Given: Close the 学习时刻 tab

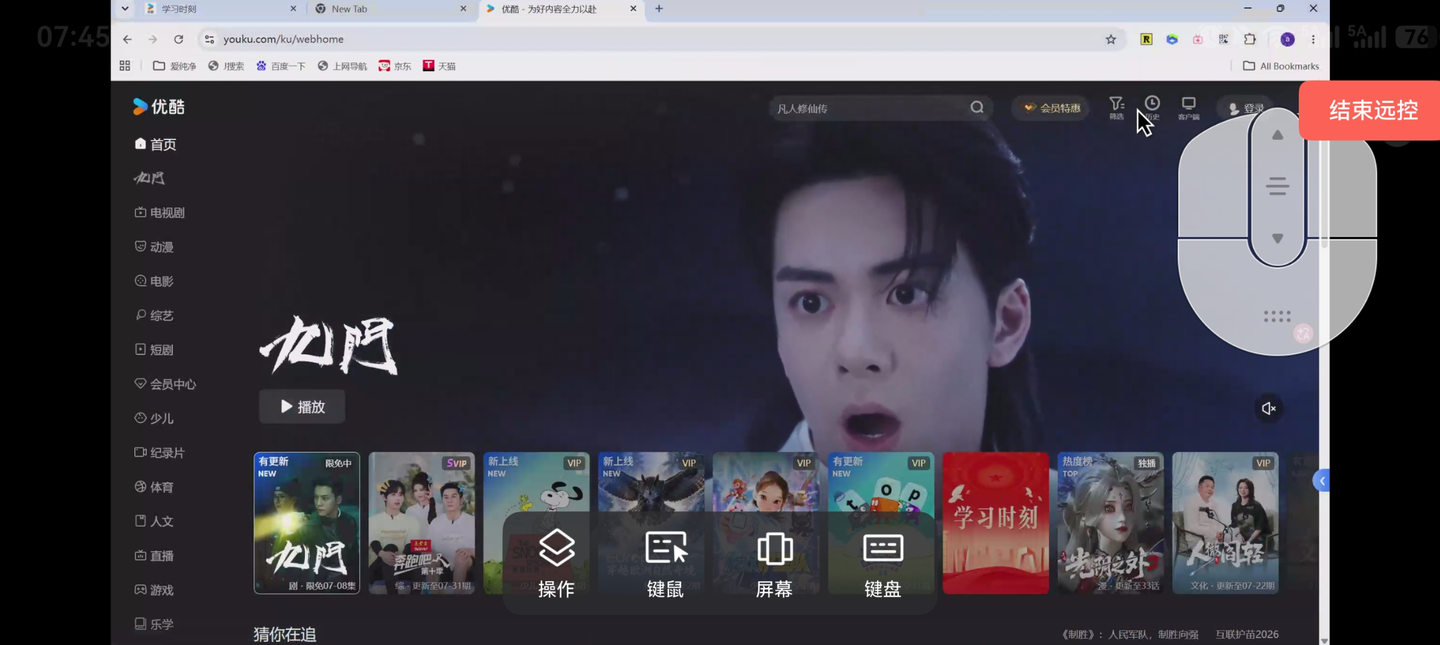Looking at the screenshot, I should (293, 9).
